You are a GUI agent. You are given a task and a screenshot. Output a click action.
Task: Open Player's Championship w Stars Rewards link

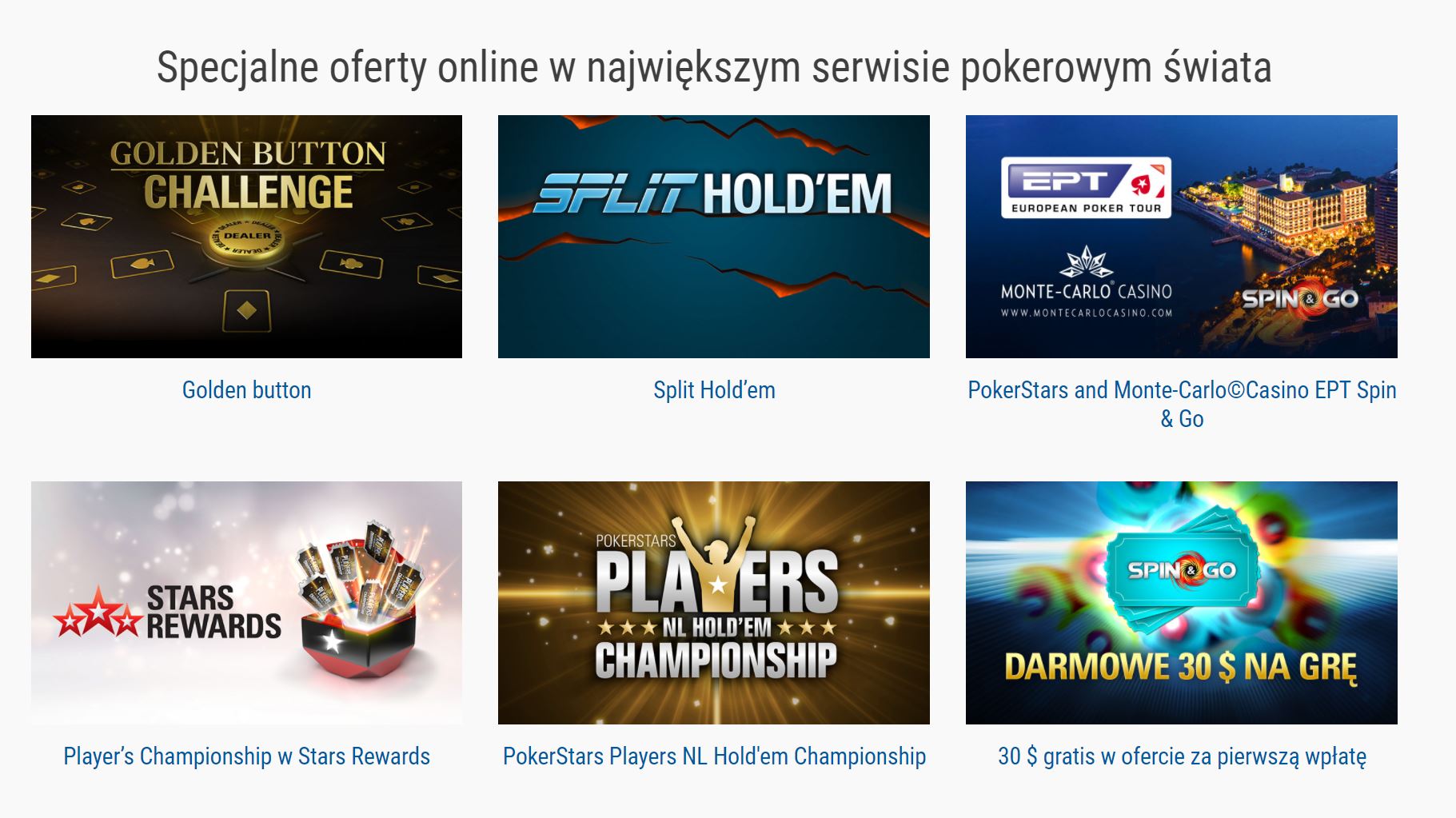coord(246,756)
